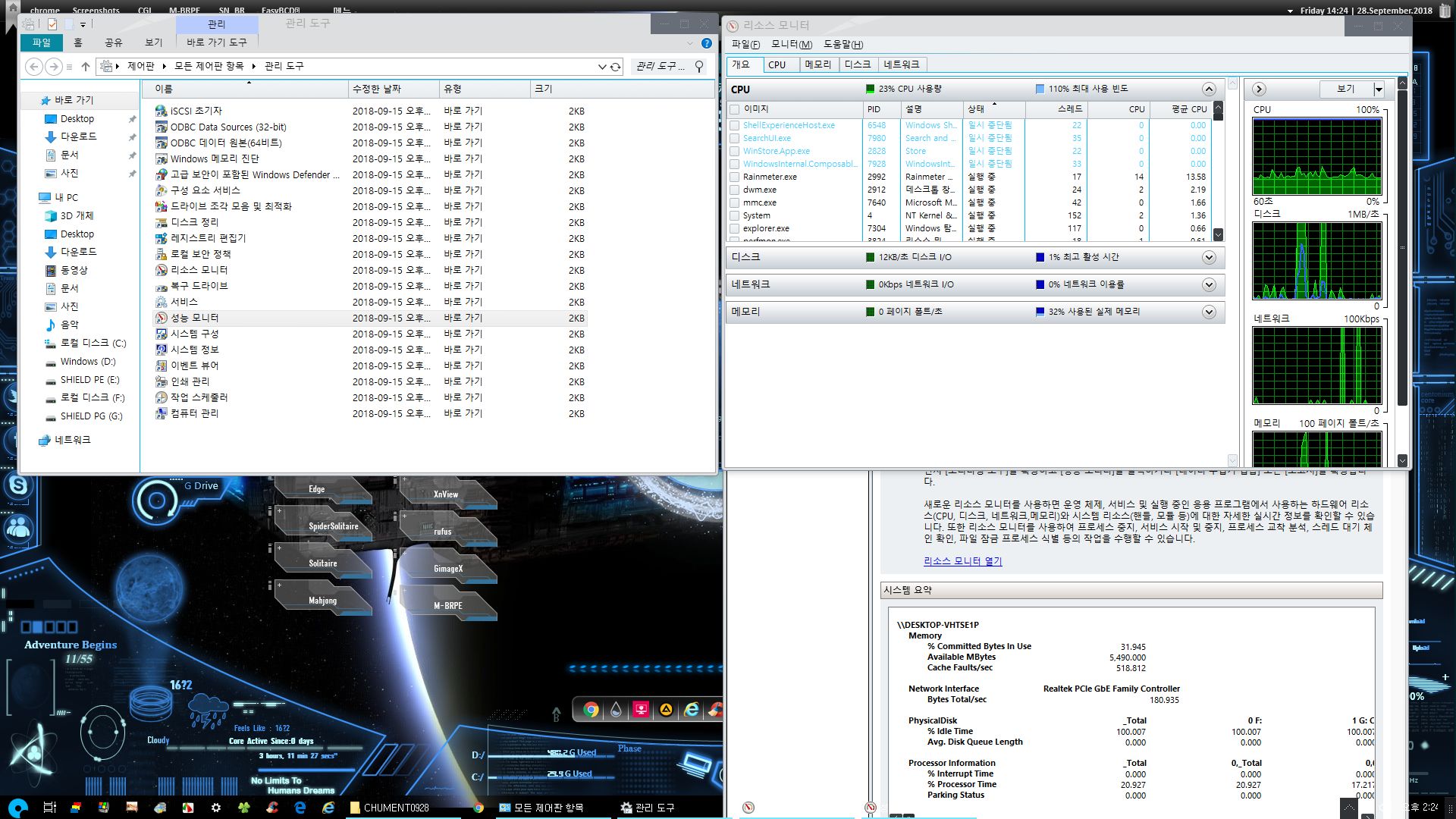Viewport: 1456px width, 819px height.
Task: Select 디스크 정리 icon
Action: [x=161, y=222]
